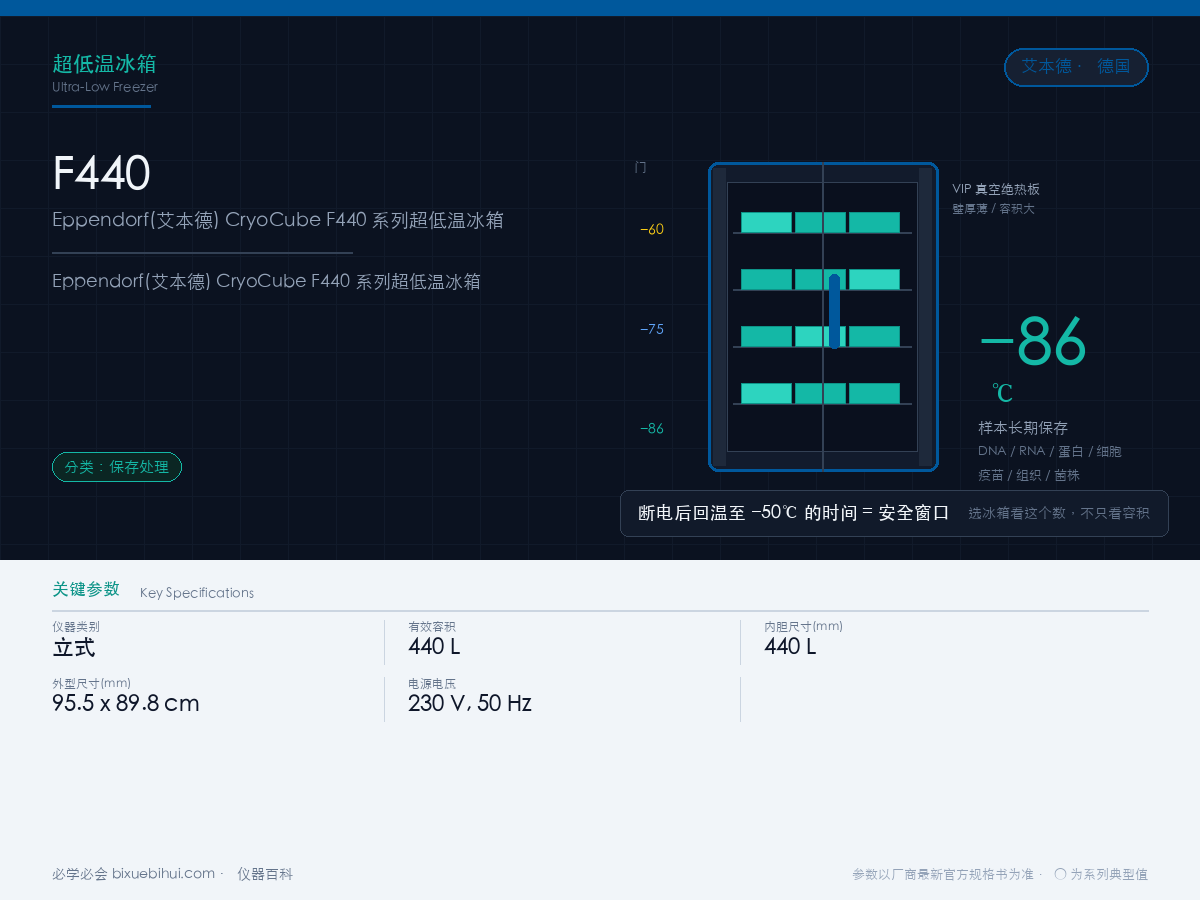Image resolution: width=1200 pixels, height=900 pixels.
Task: Click the 仪器类别 立式 specification
Action: (x=76, y=639)
